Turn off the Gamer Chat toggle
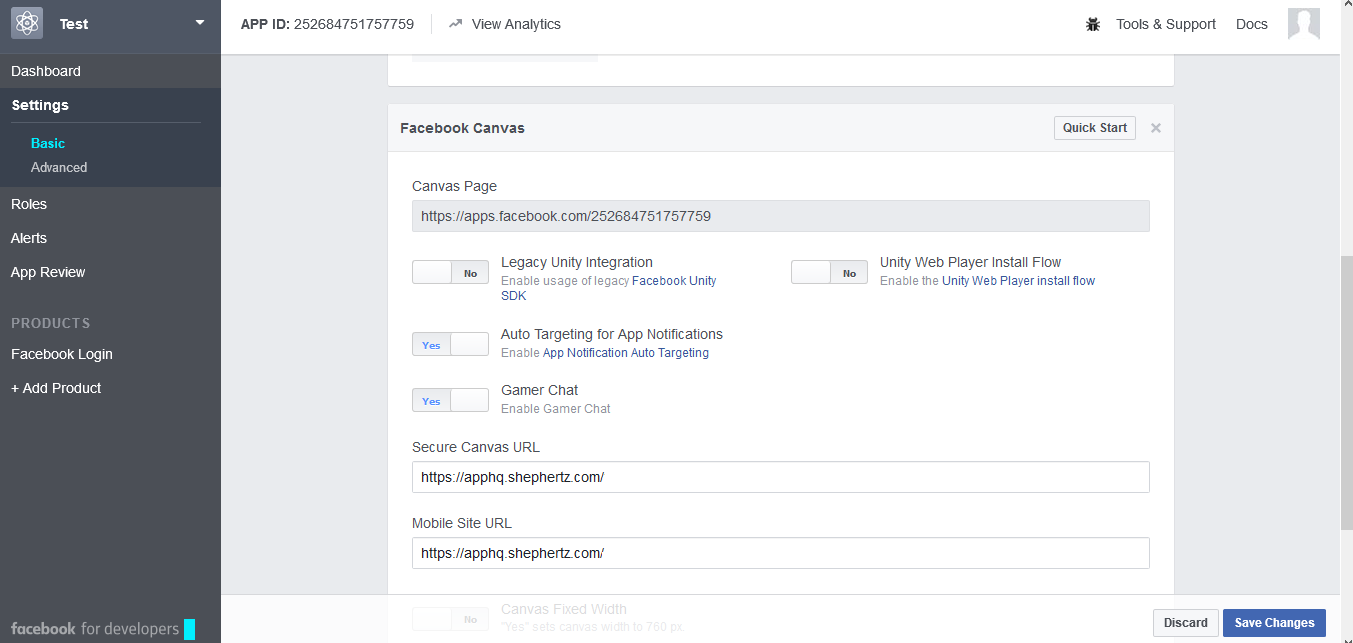 pyautogui.click(x=450, y=401)
